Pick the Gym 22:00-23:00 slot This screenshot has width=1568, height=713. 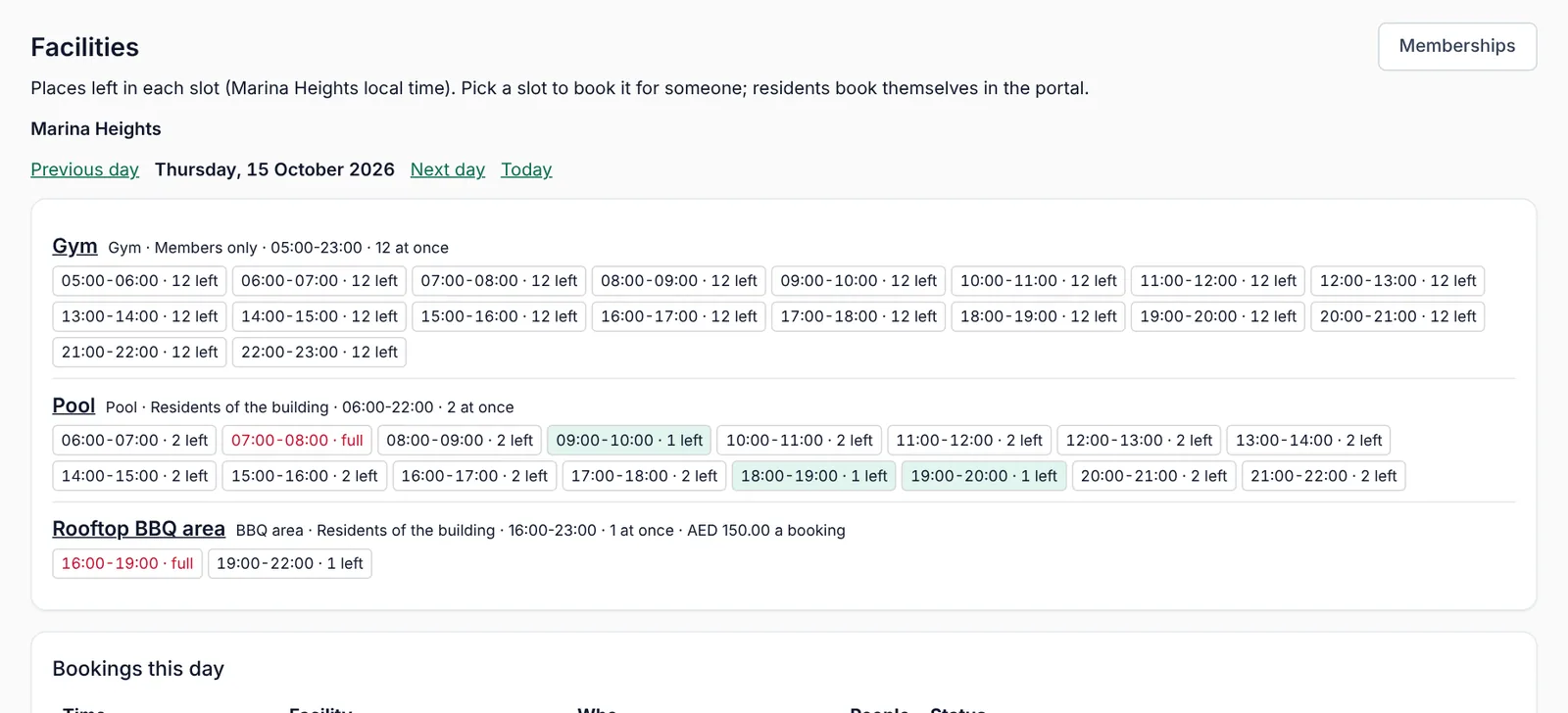(x=319, y=353)
